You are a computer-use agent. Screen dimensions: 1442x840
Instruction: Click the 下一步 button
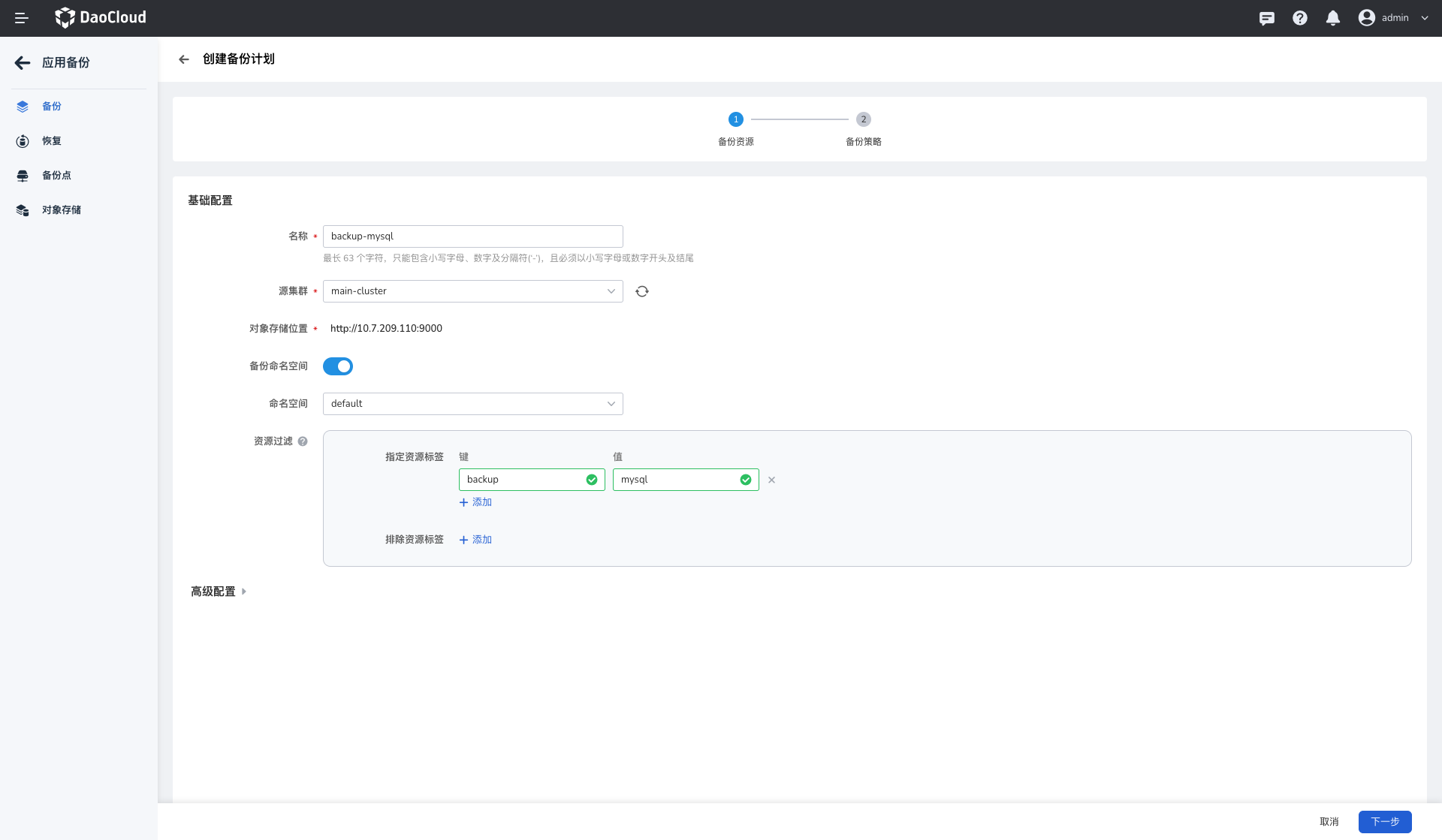coord(1385,822)
